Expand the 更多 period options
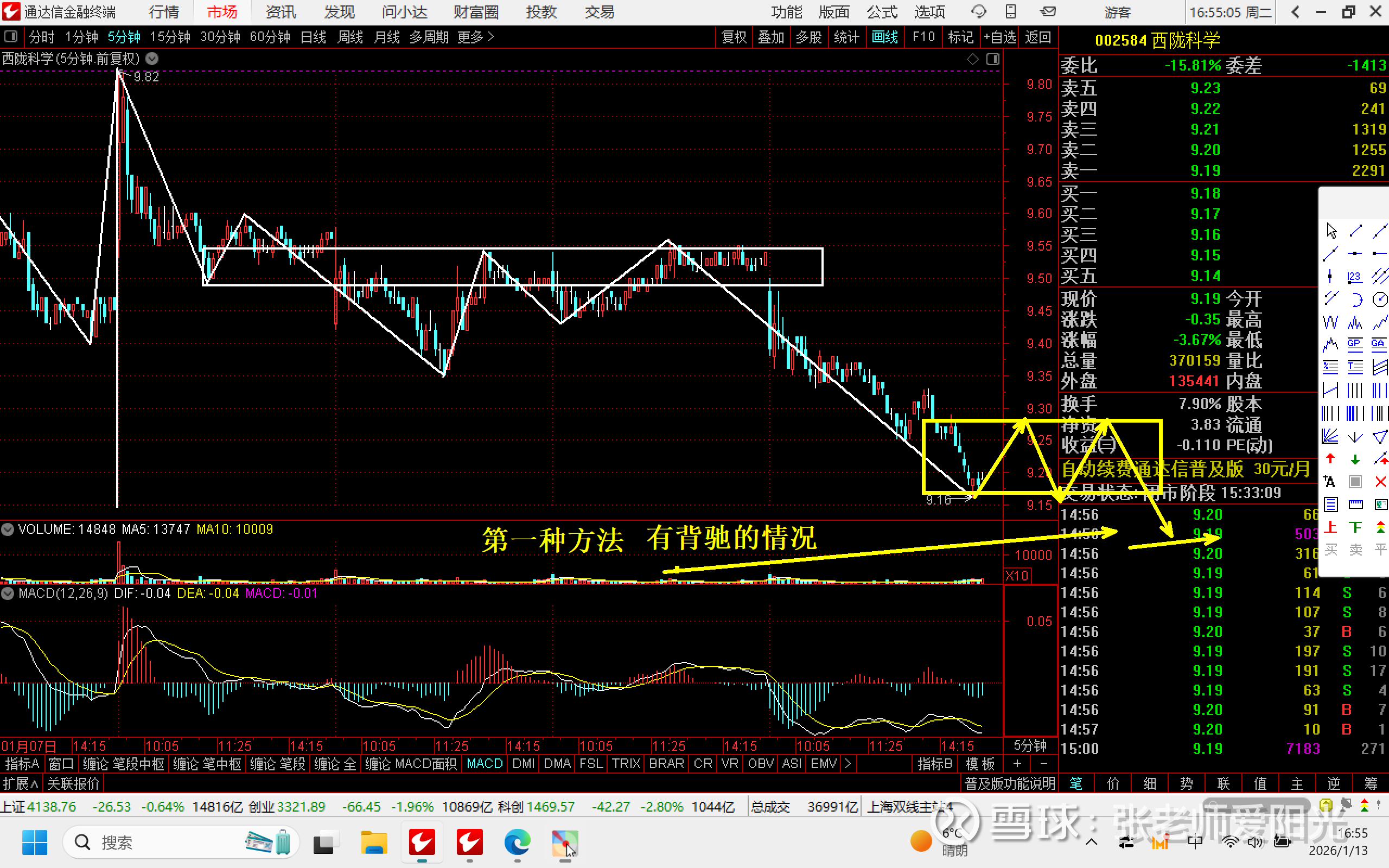 (x=475, y=37)
